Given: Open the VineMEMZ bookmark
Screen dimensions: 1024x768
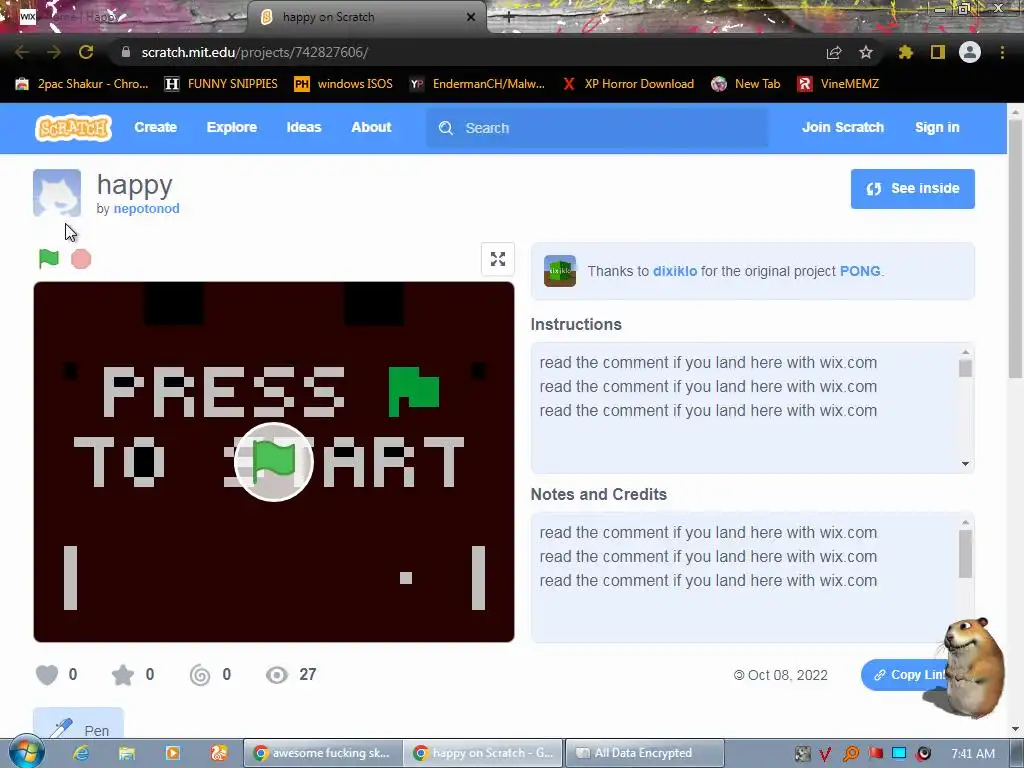Looking at the screenshot, I should point(839,84).
